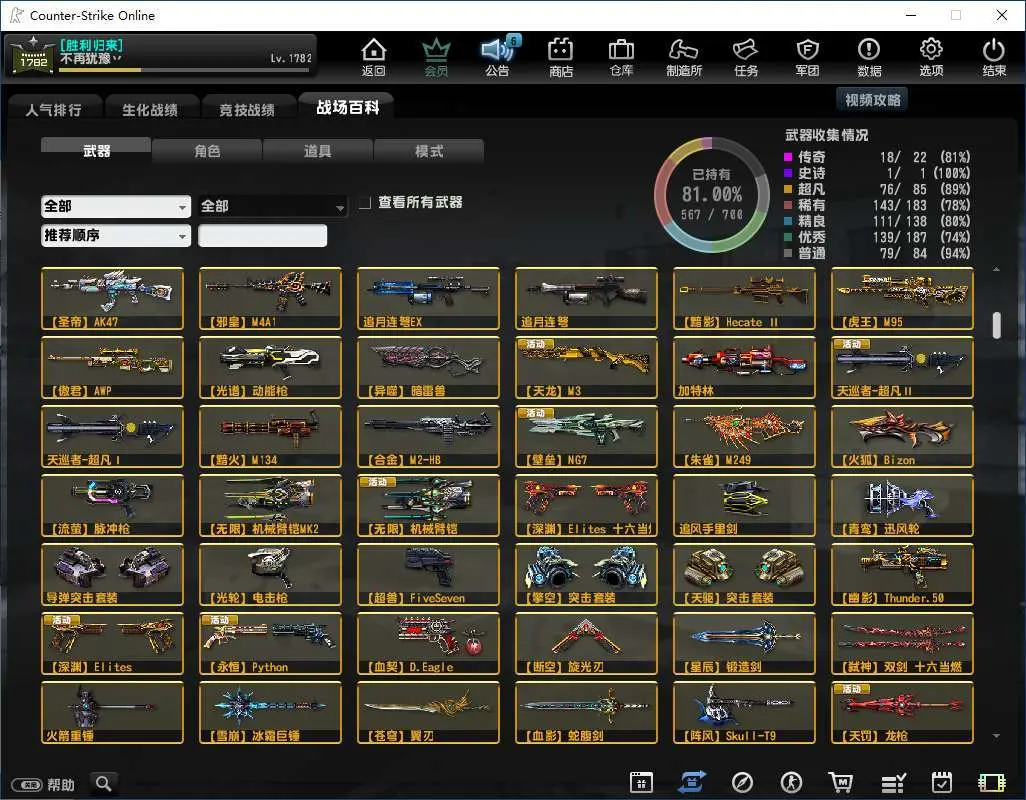Click the 返回 home icon

[374, 56]
